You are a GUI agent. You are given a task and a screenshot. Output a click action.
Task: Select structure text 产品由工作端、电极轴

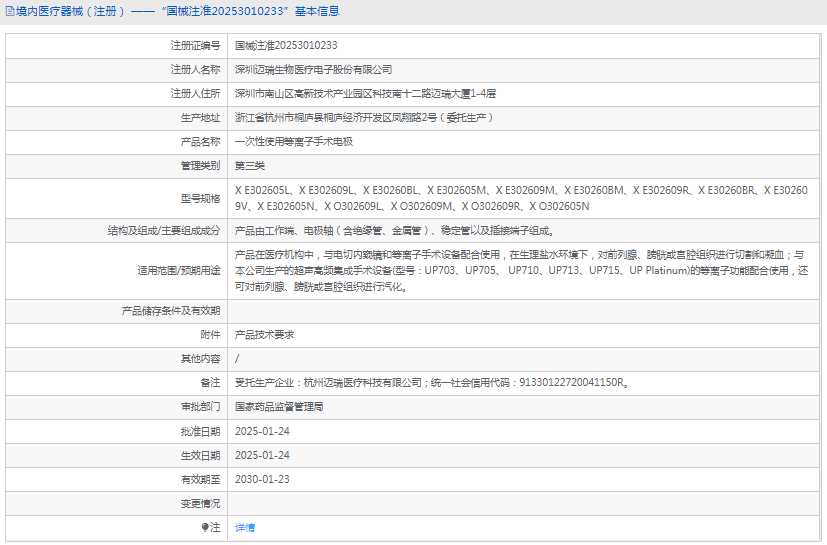click(395, 231)
